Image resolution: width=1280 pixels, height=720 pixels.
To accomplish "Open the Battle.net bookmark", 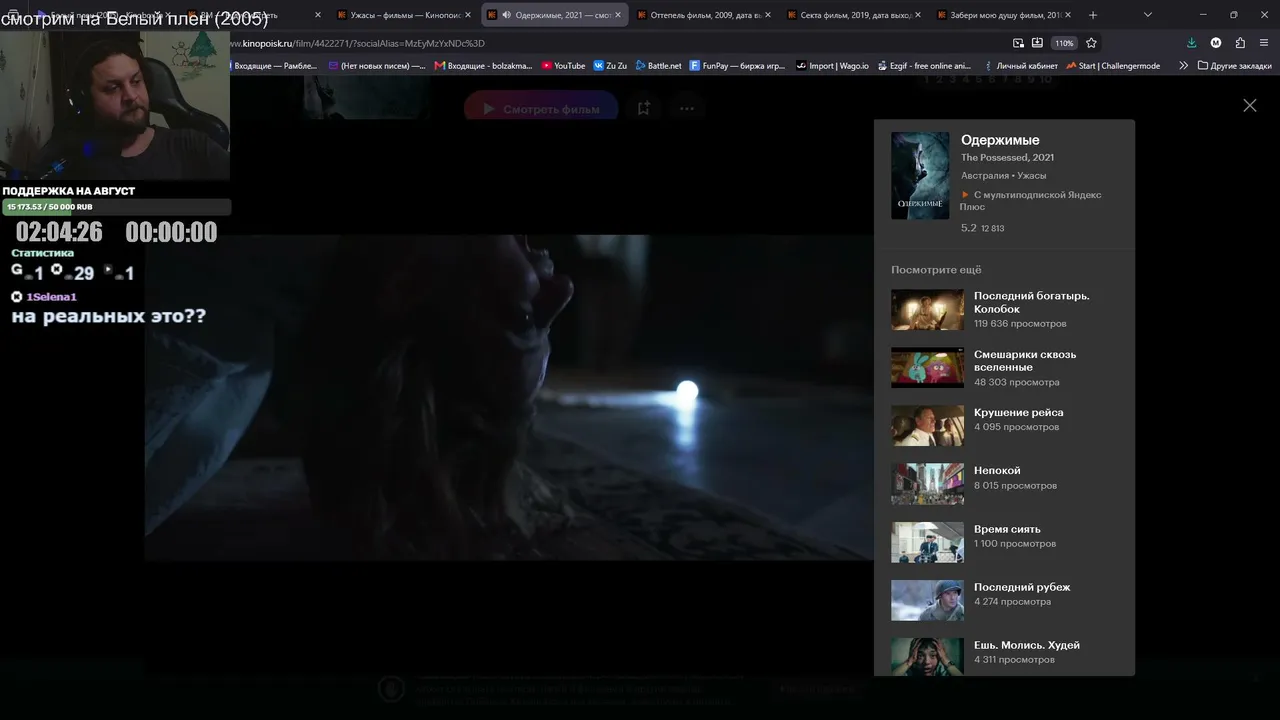I will [658, 66].
